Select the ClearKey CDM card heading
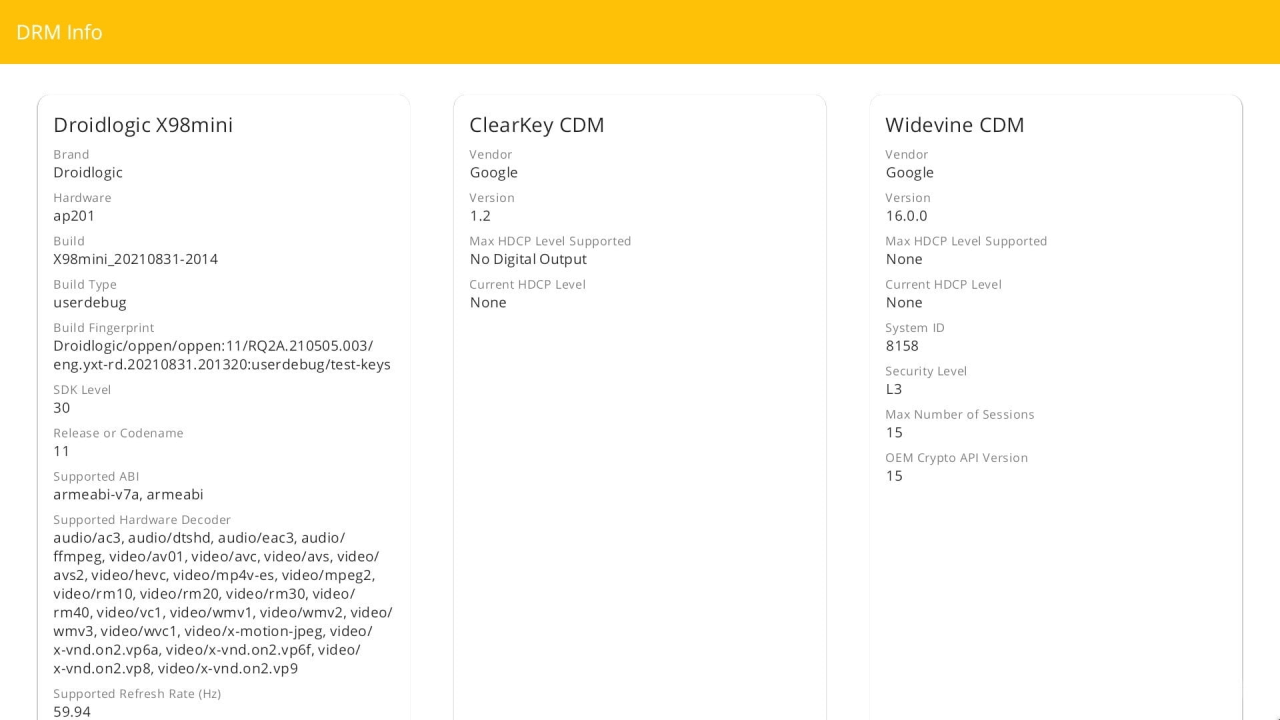This screenshot has height=720, width=1280. click(x=537, y=125)
